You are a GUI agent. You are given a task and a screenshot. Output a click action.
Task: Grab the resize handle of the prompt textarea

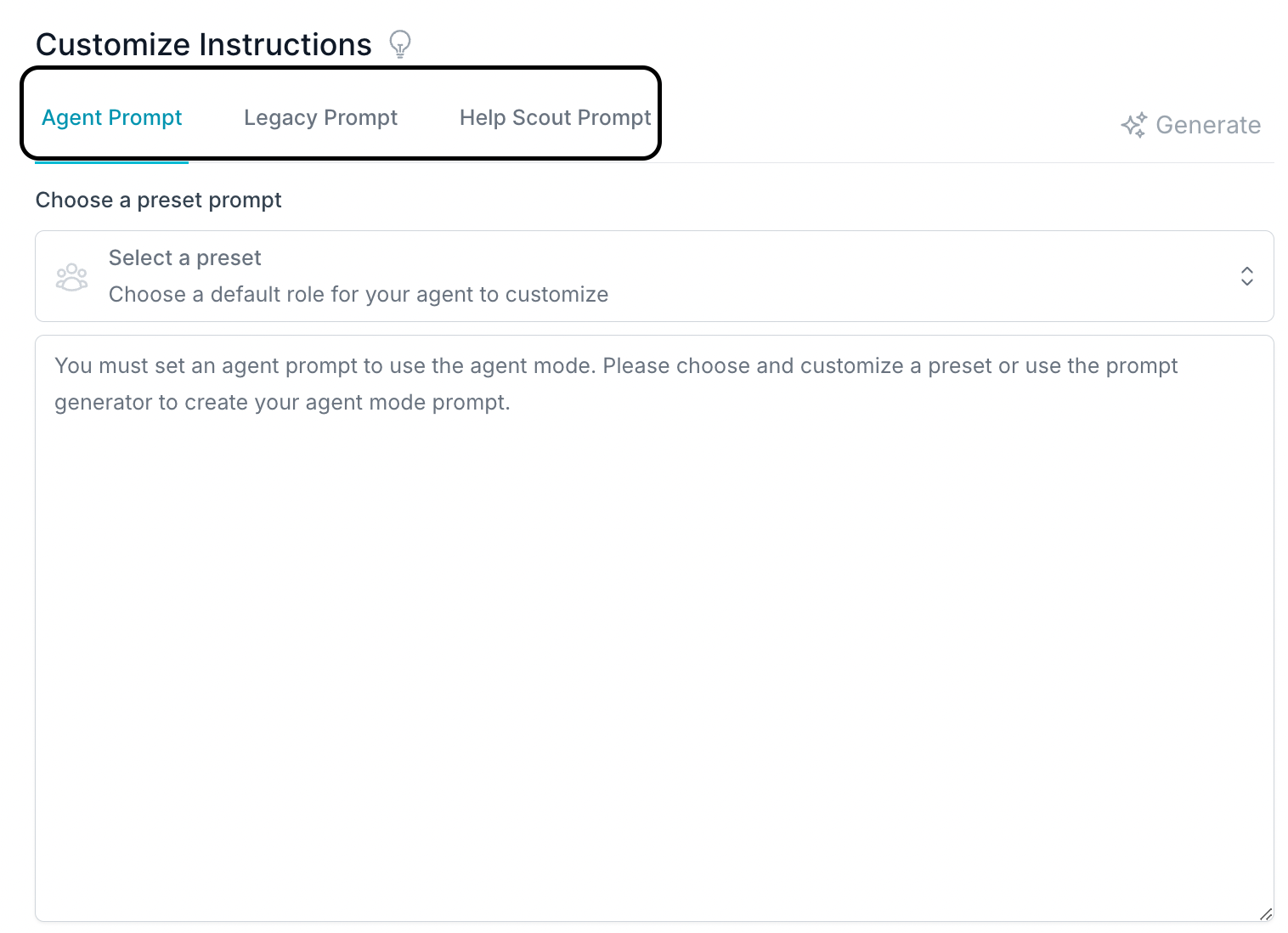click(1265, 913)
